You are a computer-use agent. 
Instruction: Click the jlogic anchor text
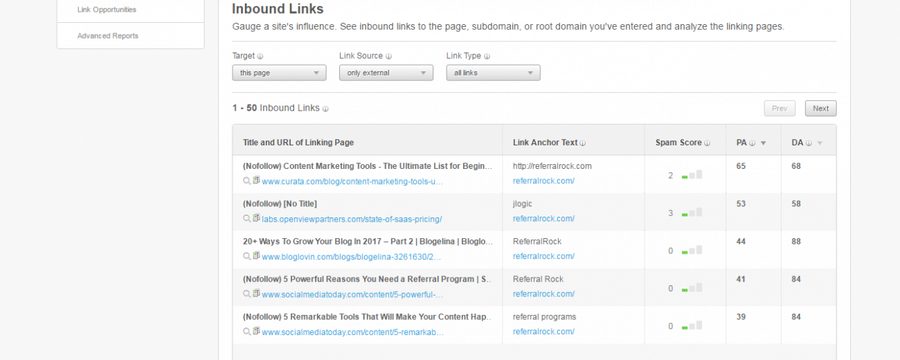(523, 204)
